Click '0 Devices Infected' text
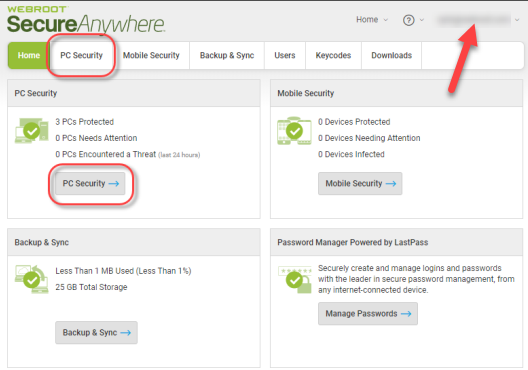The width and height of the screenshot is (528, 370). [351, 154]
